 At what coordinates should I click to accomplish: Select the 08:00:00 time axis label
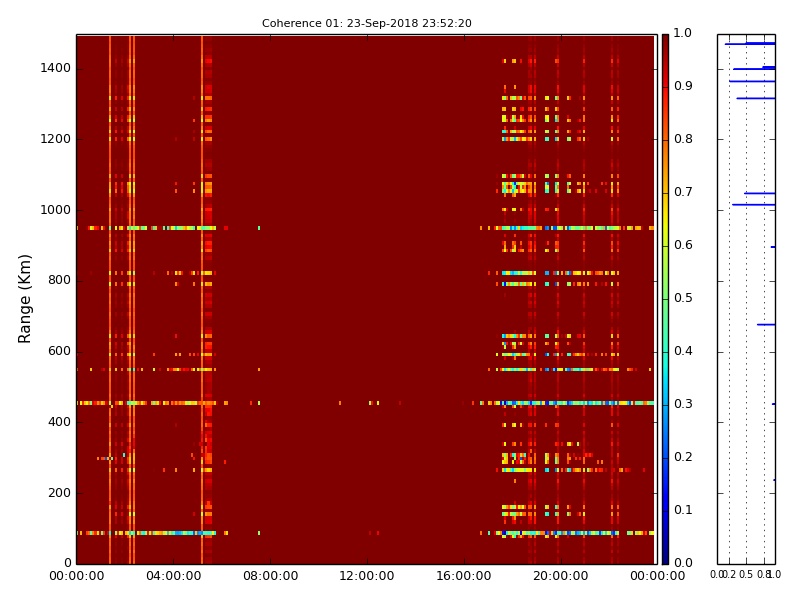coord(270,577)
